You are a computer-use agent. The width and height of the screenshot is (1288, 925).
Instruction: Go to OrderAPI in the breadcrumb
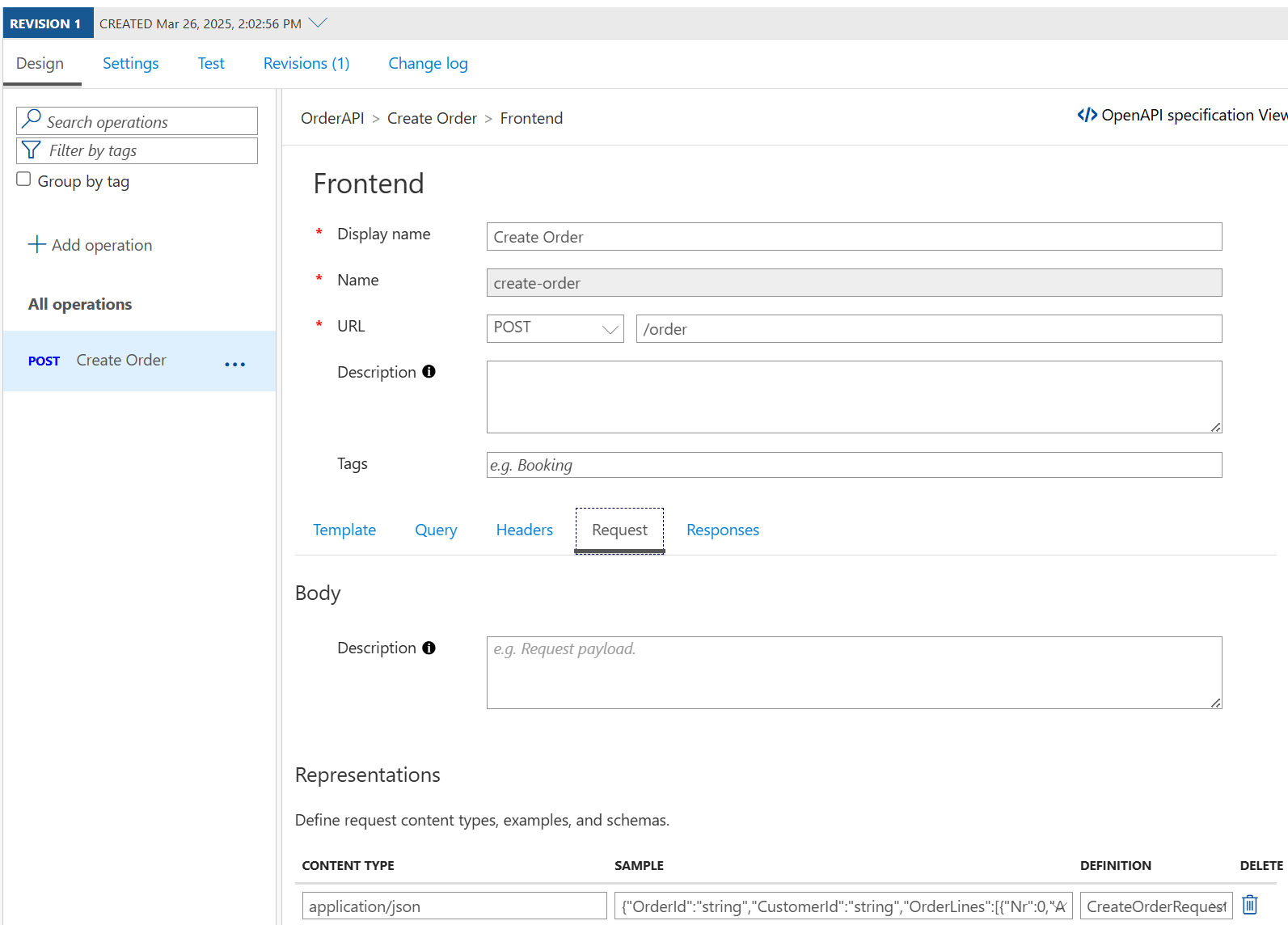tap(332, 118)
